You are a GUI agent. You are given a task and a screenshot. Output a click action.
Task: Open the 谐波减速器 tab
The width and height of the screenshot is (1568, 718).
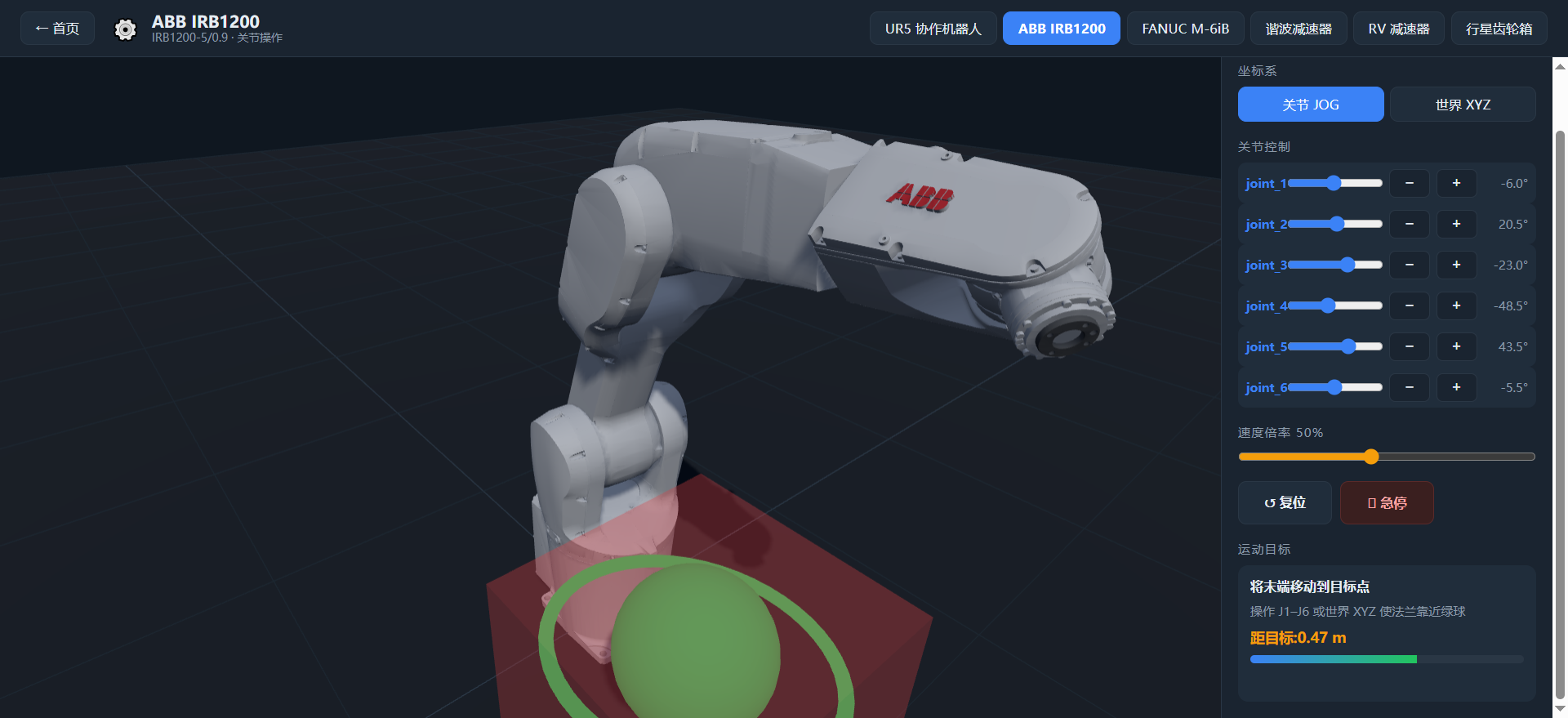point(1298,29)
